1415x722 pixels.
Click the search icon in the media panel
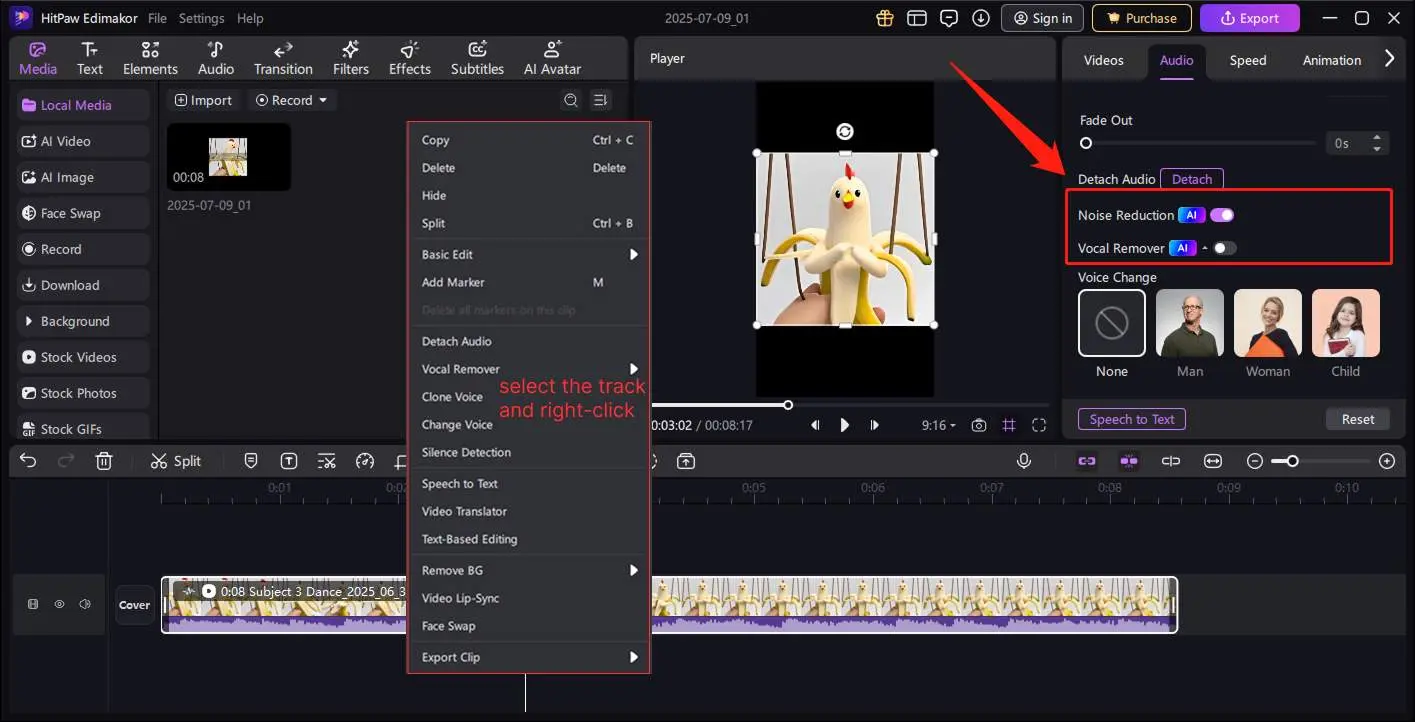(571, 100)
